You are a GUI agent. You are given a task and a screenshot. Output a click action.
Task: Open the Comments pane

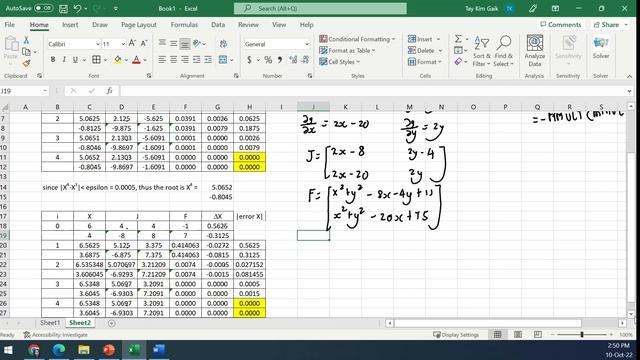(560, 24)
